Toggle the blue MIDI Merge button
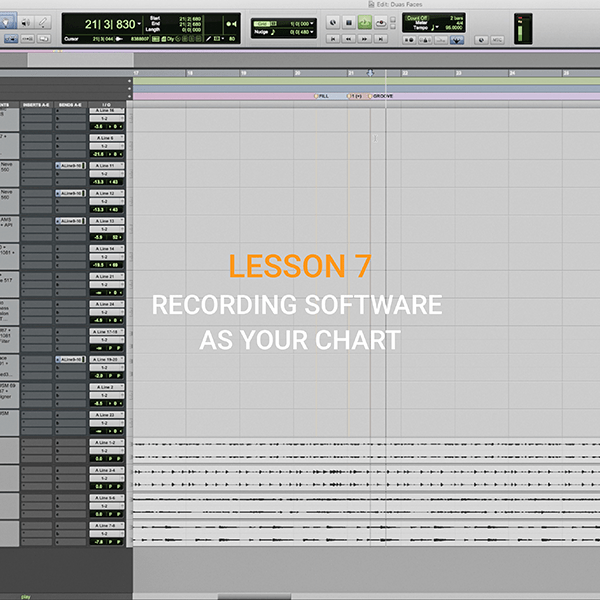Viewport: 600px width, 600px height. [x=457, y=40]
